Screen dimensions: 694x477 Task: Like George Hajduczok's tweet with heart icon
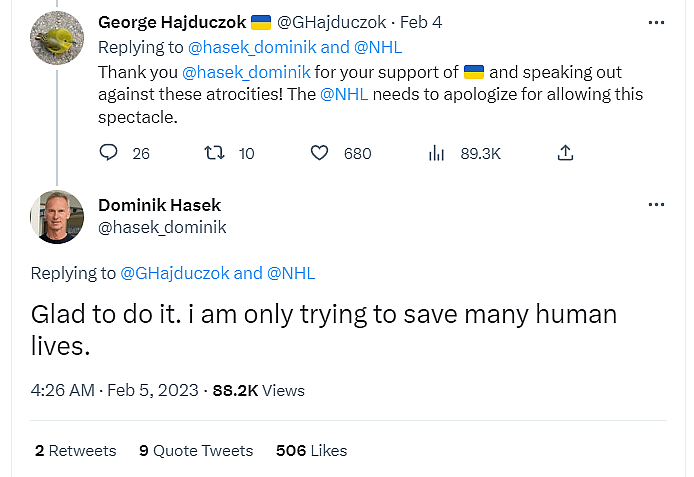pyautogui.click(x=320, y=153)
